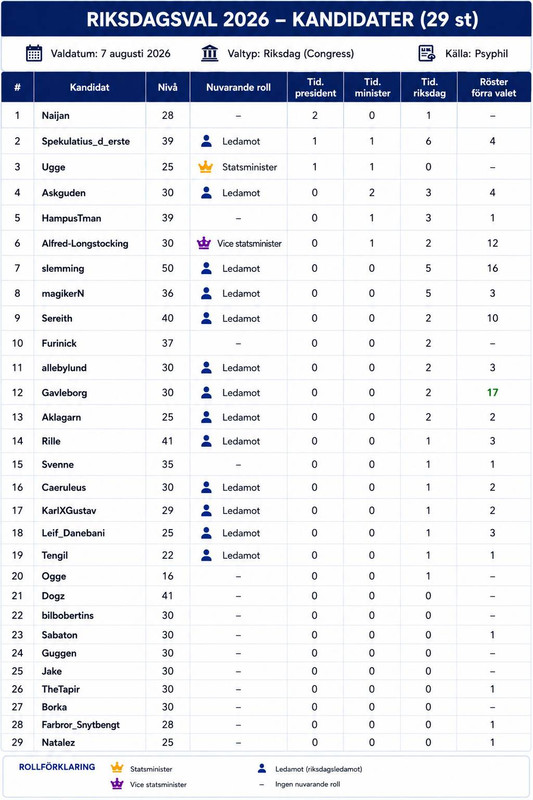Click the source document icon beside Källa
Viewport: 533px width, 800px height.
point(427,53)
